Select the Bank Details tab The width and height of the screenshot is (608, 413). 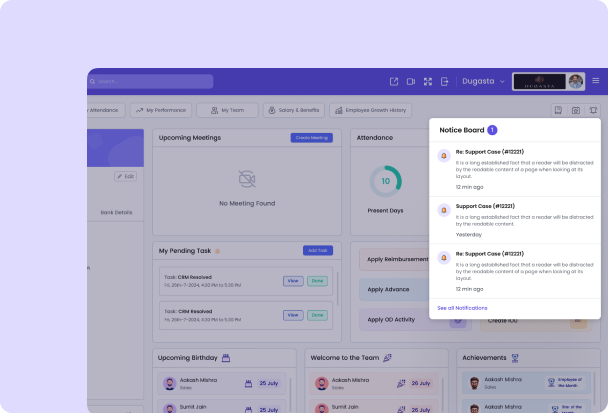116,213
